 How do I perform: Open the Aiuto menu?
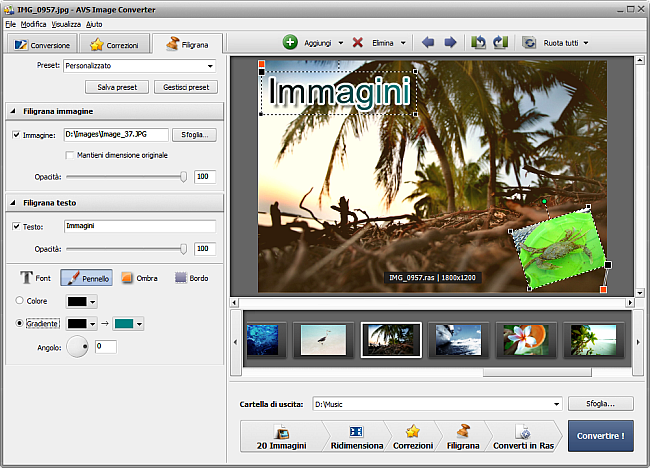click(94, 24)
